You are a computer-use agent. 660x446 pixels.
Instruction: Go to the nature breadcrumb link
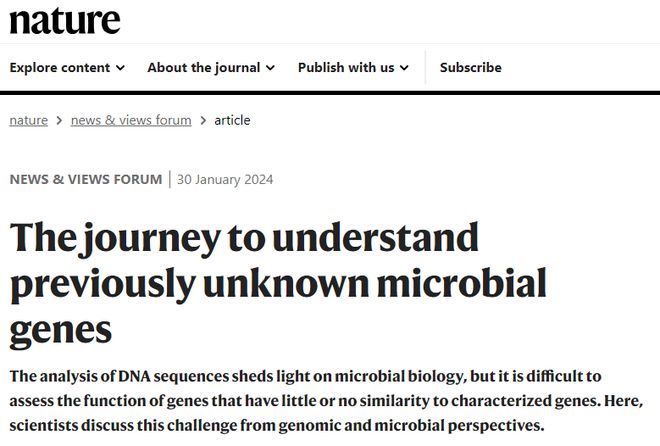click(28, 120)
